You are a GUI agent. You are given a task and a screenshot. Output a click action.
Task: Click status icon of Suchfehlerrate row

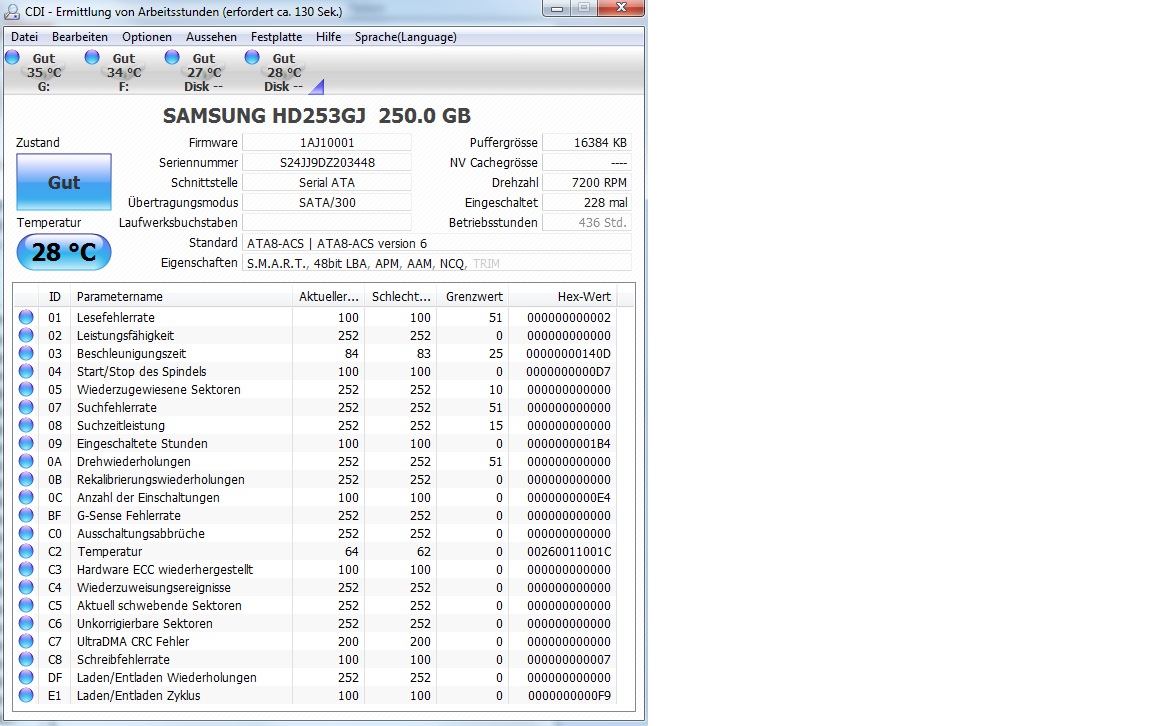point(26,407)
